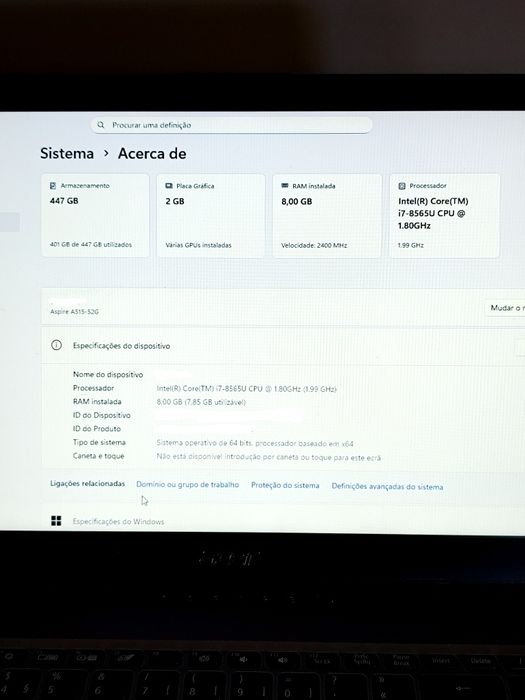Image resolution: width=525 pixels, height=700 pixels.
Task: Click the 'ID do Produto' row label
Action: coord(97,429)
